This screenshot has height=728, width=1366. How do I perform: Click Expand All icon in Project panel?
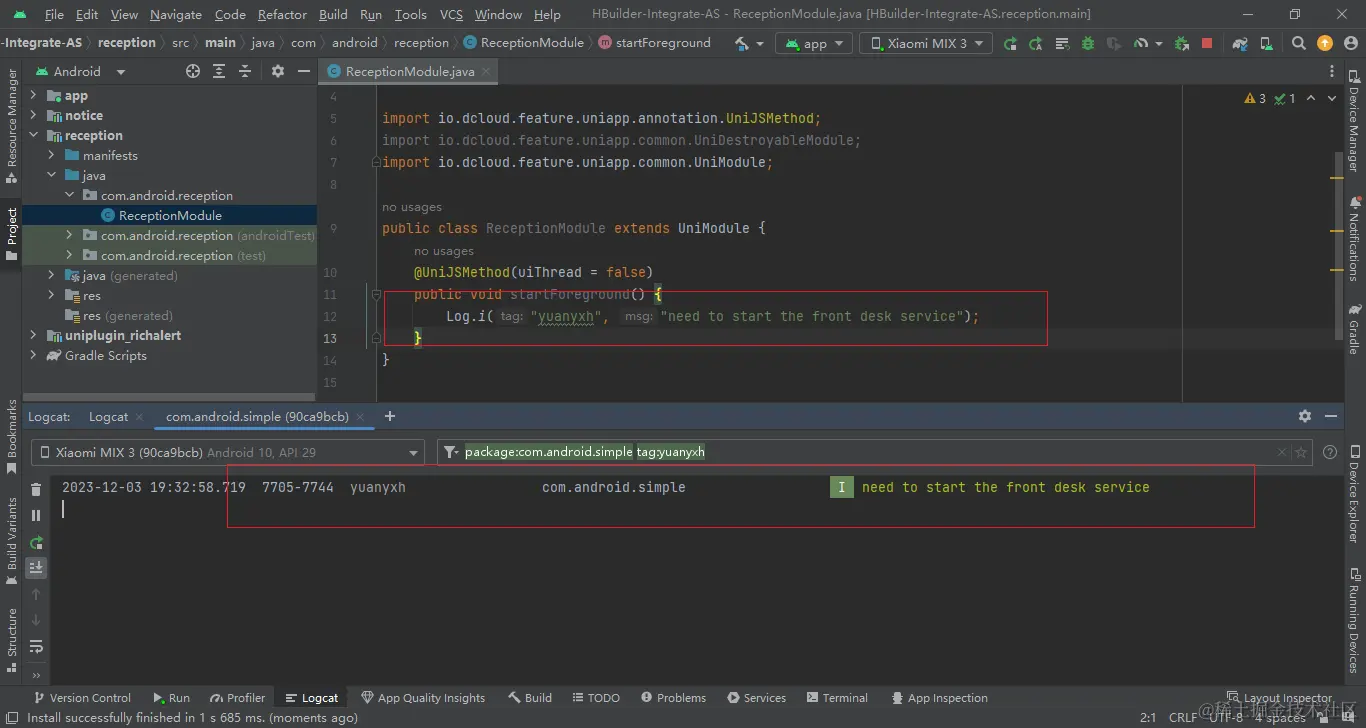coord(219,71)
